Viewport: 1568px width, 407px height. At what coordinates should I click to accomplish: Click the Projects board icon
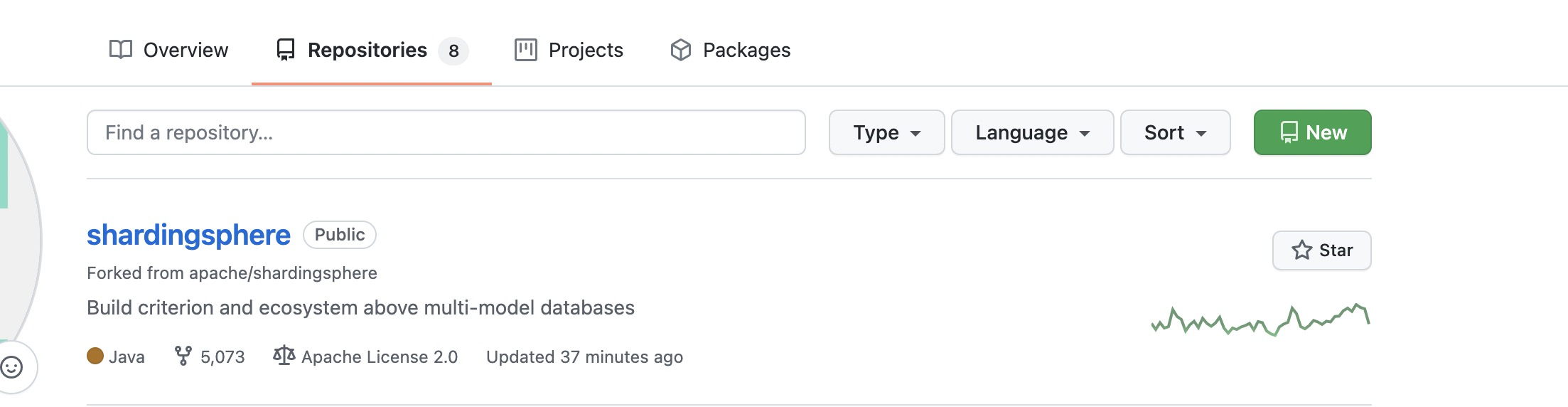525,50
